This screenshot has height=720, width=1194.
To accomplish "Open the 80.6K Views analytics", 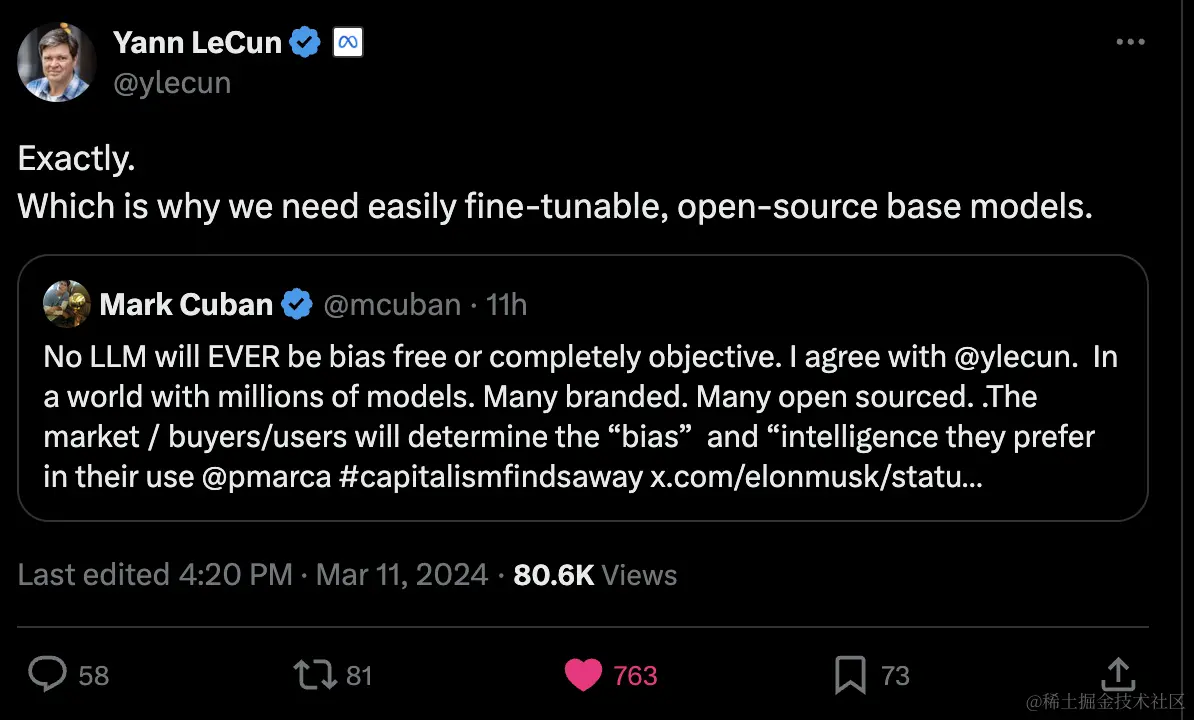I will tap(595, 575).
